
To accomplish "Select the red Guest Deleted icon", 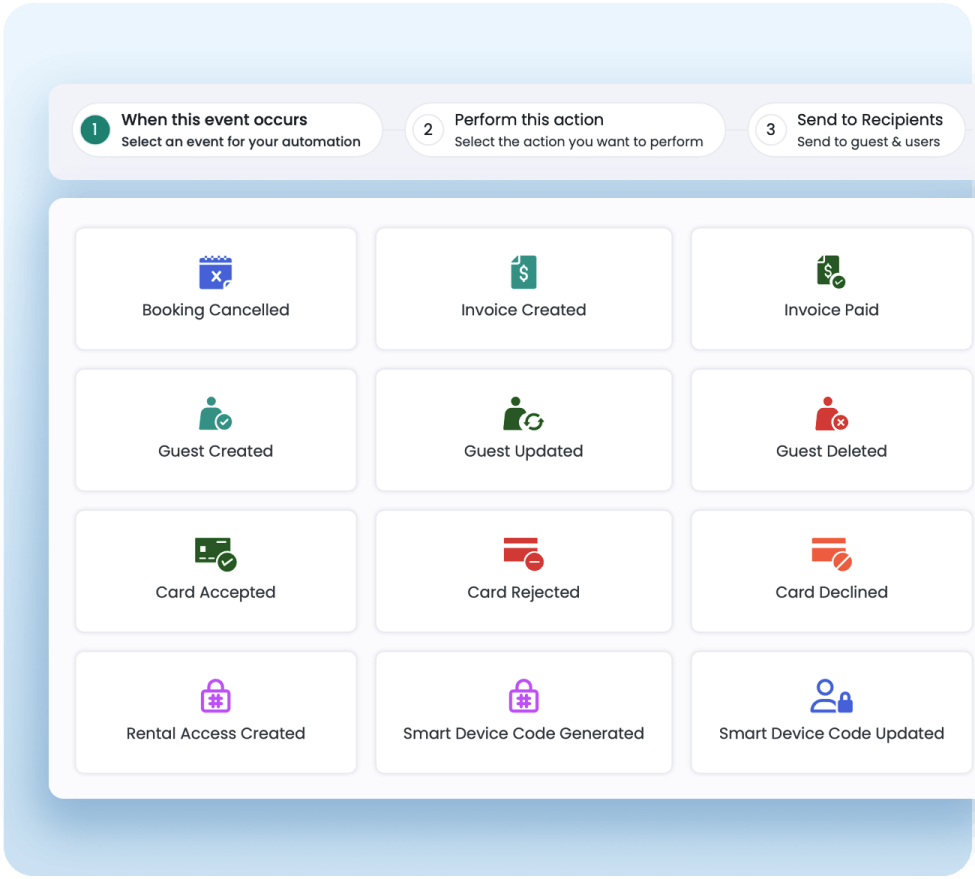I will [831, 413].
